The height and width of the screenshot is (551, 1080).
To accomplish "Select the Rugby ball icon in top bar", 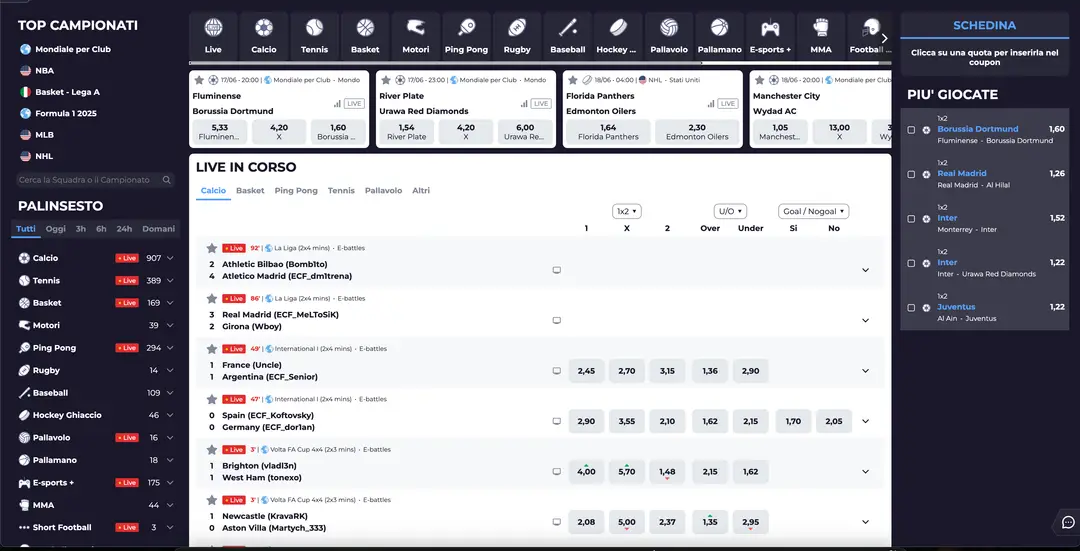I will point(517,28).
